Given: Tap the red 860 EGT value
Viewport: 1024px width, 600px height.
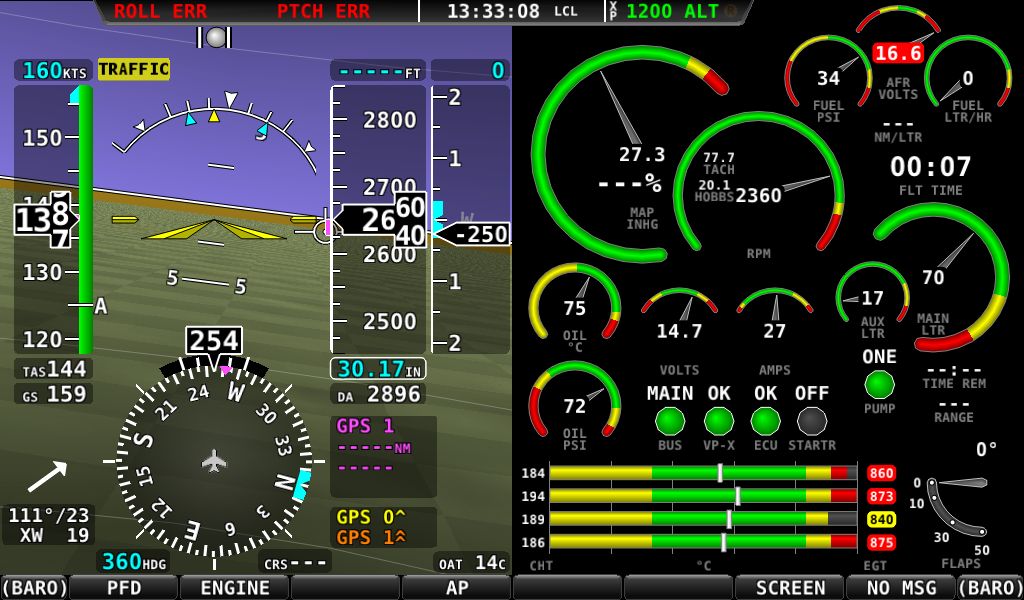Looking at the screenshot, I should (881, 473).
